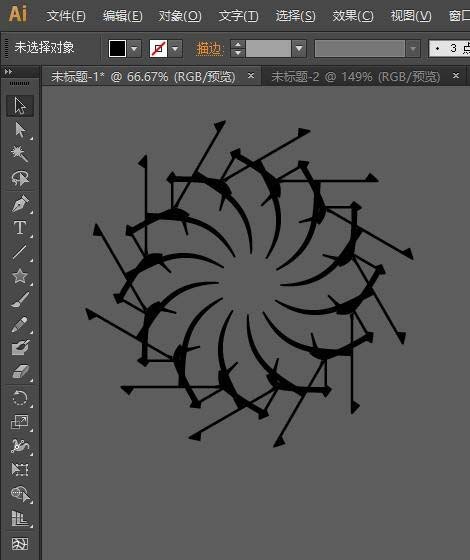This screenshot has height=560, width=470.
Task: Click the Illustrator Ai logo
Action: [17, 14]
